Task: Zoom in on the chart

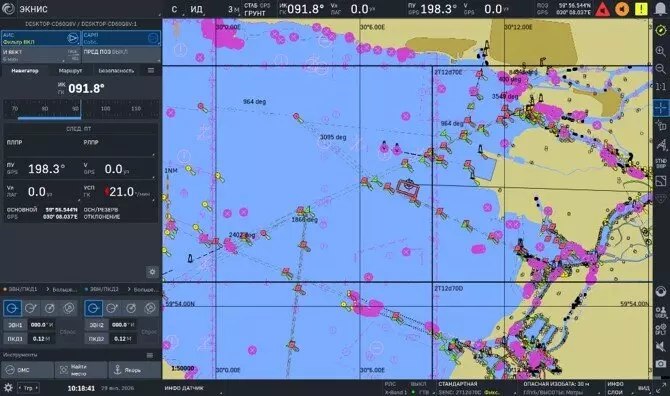Action: pyautogui.click(x=661, y=51)
